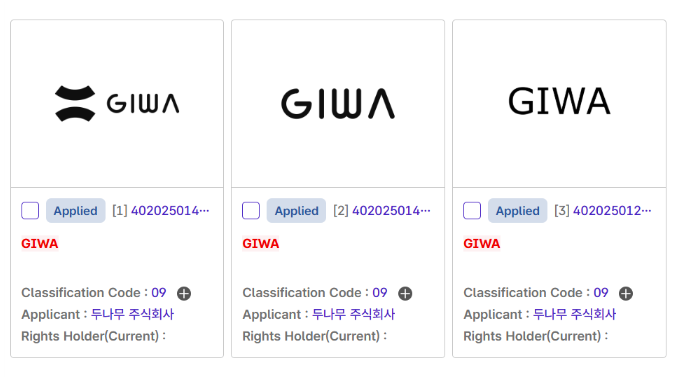
Task: Expand classification codes plus icon in second card
Action: tap(405, 293)
